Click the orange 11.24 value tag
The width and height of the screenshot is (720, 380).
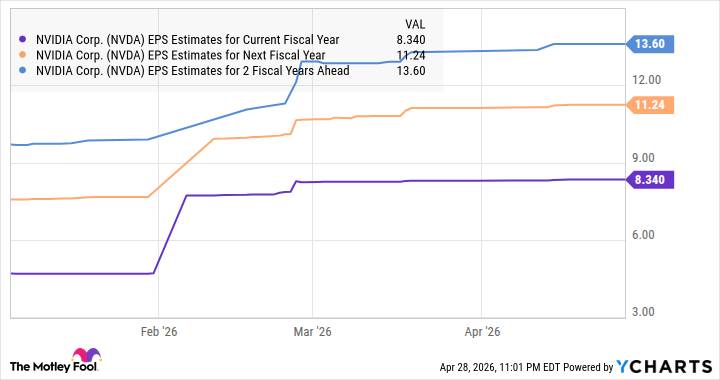[649, 105]
